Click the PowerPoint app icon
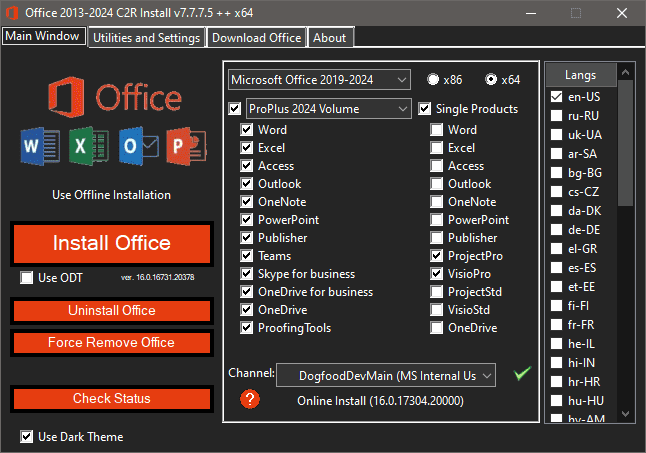Viewport: 646px width, 453px height. pyautogui.click(x=186, y=147)
